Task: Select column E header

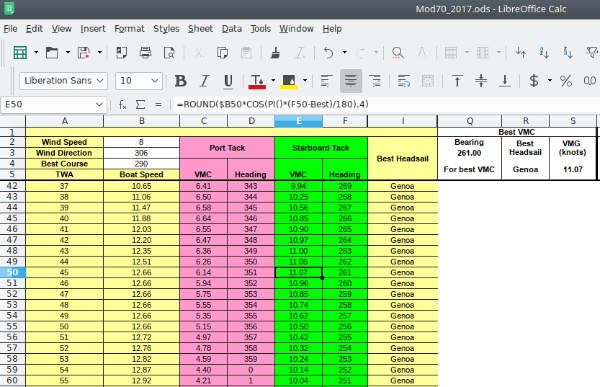Action: (x=298, y=121)
